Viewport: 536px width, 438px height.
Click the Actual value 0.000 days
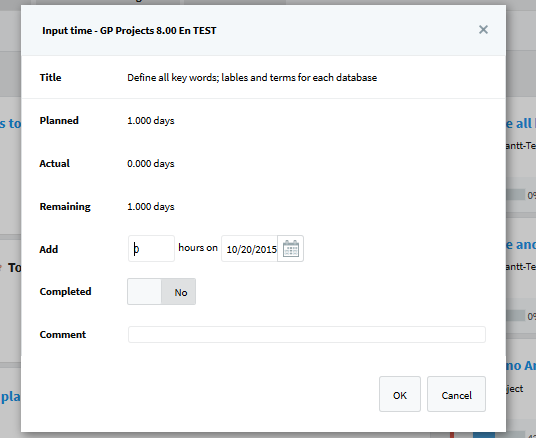tap(151, 164)
